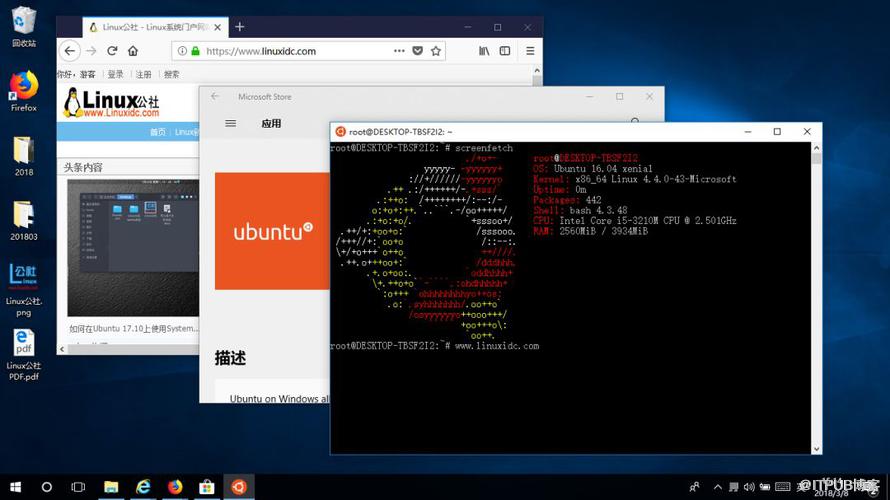
Task: Open the 首页 navigation item on Linux公社
Action: (158, 132)
